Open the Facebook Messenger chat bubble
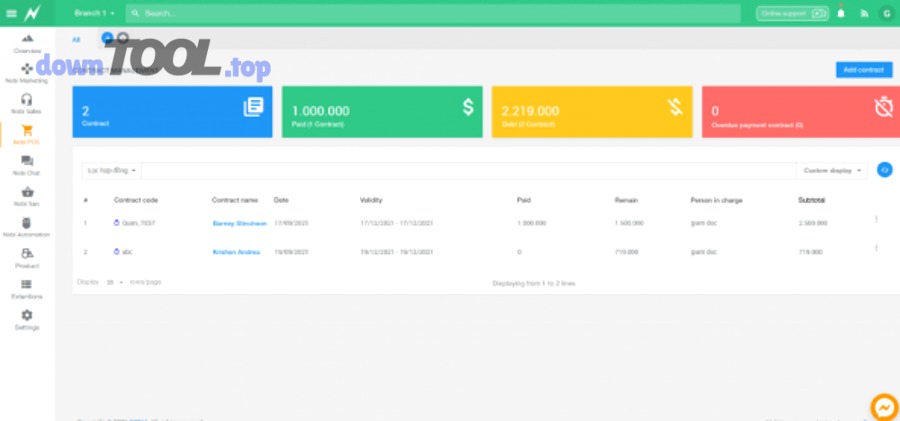Viewport: 900px width, 421px height. coord(884,407)
